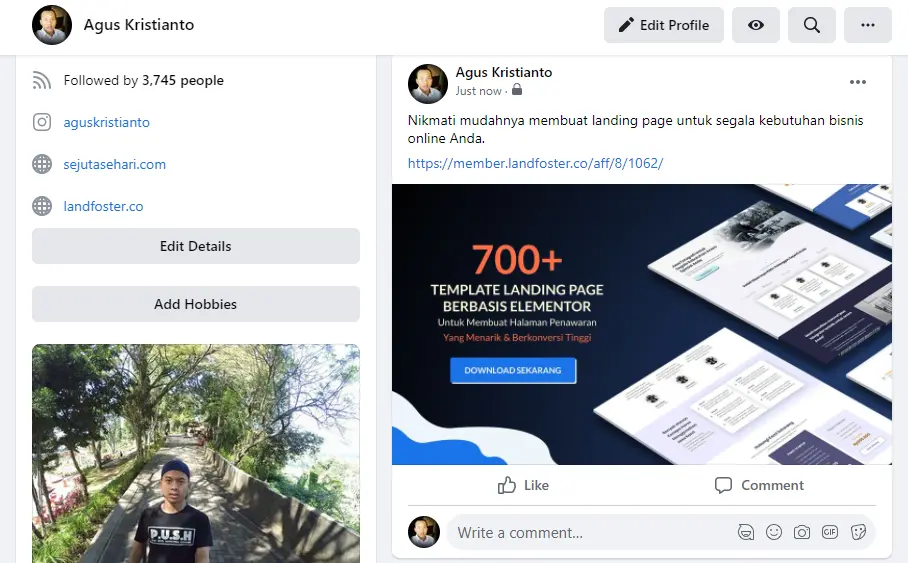908x563 pixels.
Task: Click the Comment speech bubble button
Action: [759, 485]
